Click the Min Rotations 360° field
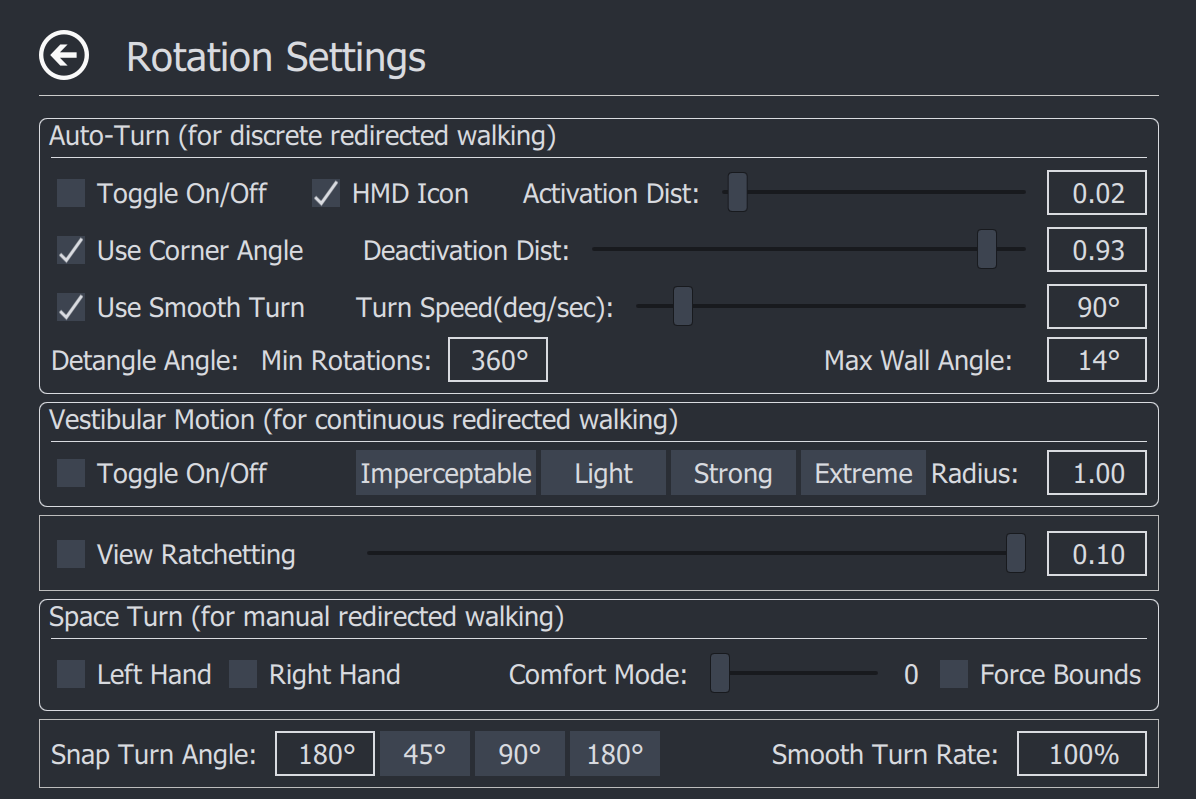The height and width of the screenshot is (799, 1196). coord(498,360)
